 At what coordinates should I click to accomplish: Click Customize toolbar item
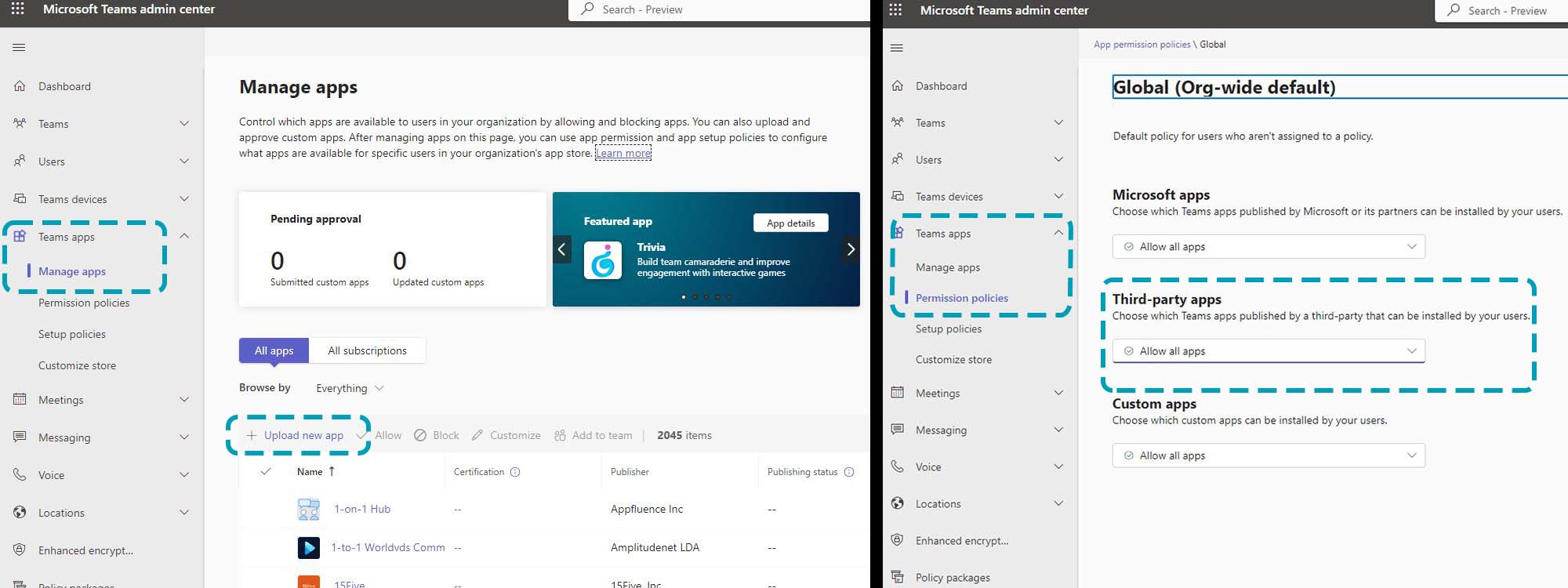[506, 435]
